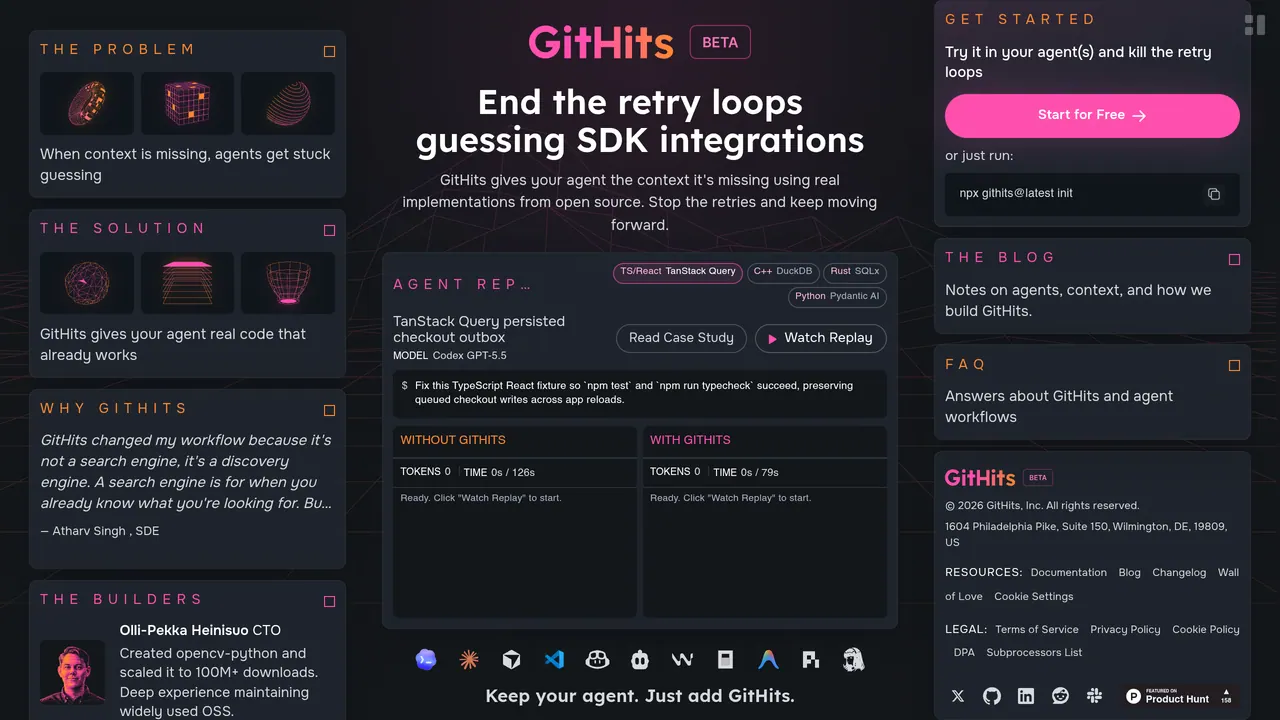Open the Subprocessors List link
Image resolution: width=1280 pixels, height=720 pixels.
click(x=1034, y=653)
